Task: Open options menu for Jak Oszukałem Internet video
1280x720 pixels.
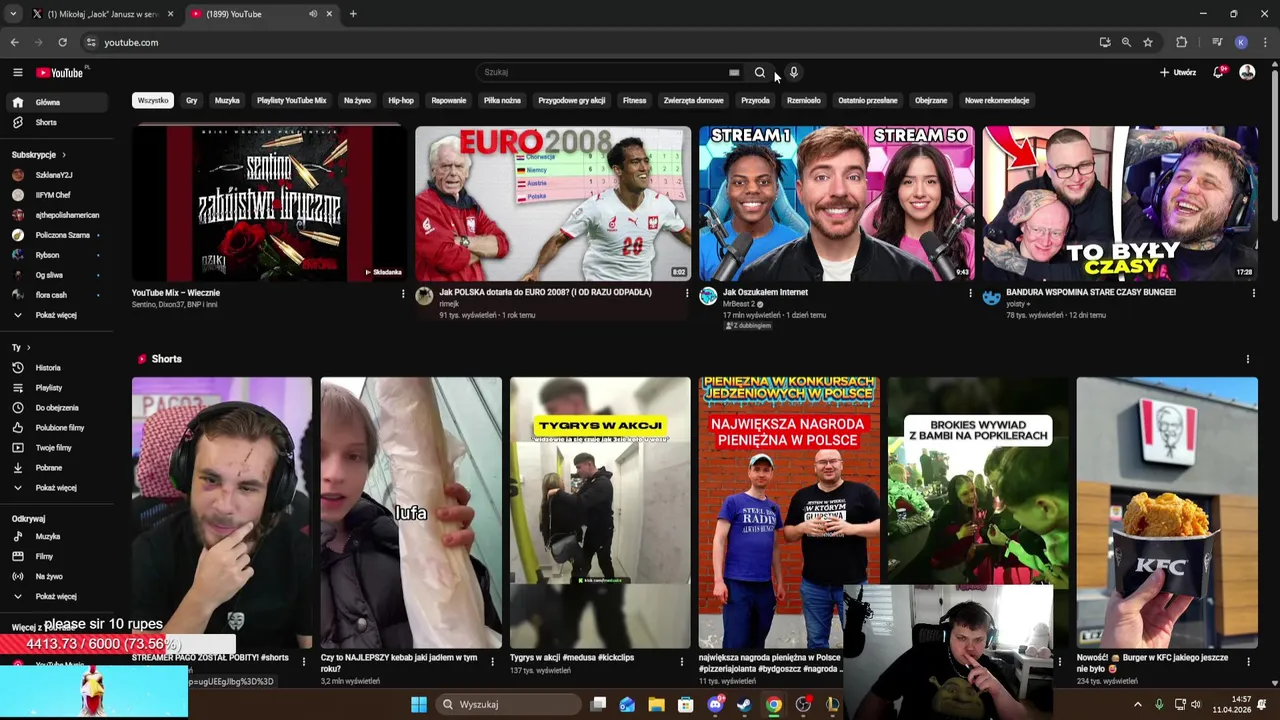Action: pyautogui.click(x=970, y=293)
